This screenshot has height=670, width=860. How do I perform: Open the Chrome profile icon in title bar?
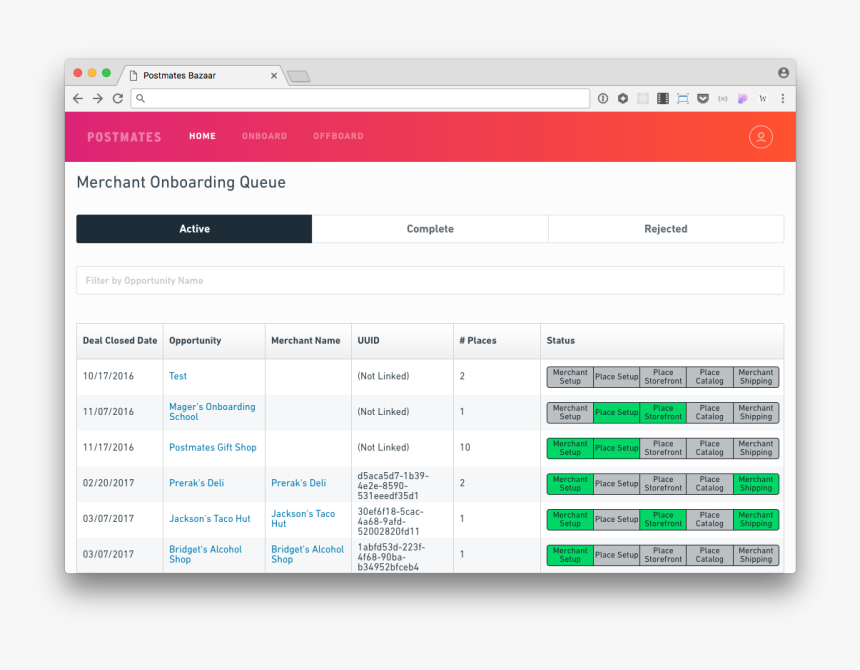click(783, 72)
